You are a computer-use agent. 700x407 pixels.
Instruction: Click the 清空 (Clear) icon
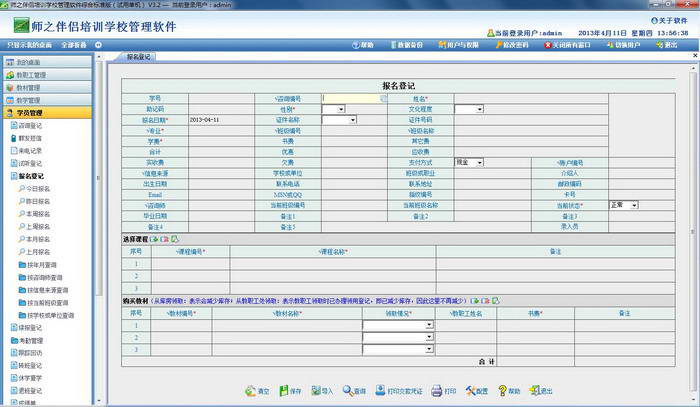pos(257,391)
